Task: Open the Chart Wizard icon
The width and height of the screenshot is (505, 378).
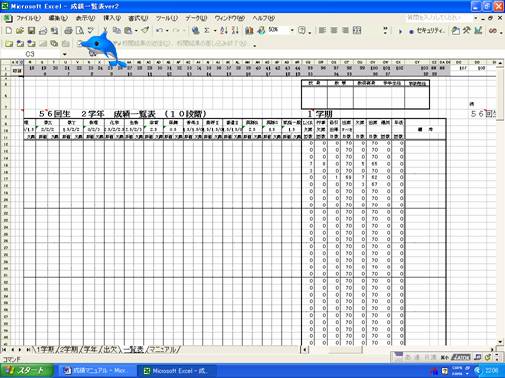Action: click(x=249, y=31)
